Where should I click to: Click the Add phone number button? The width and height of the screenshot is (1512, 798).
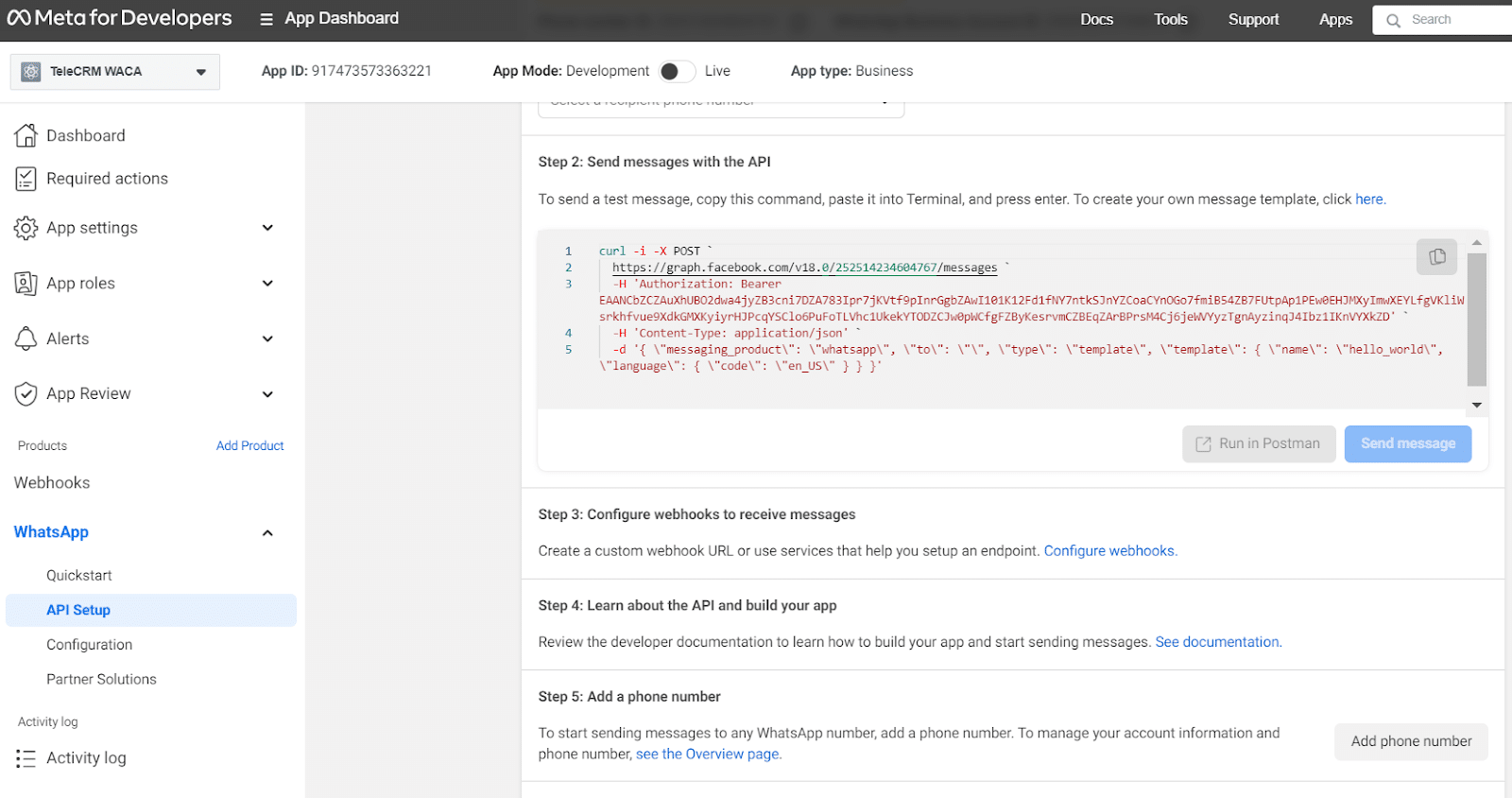coord(1411,742)
